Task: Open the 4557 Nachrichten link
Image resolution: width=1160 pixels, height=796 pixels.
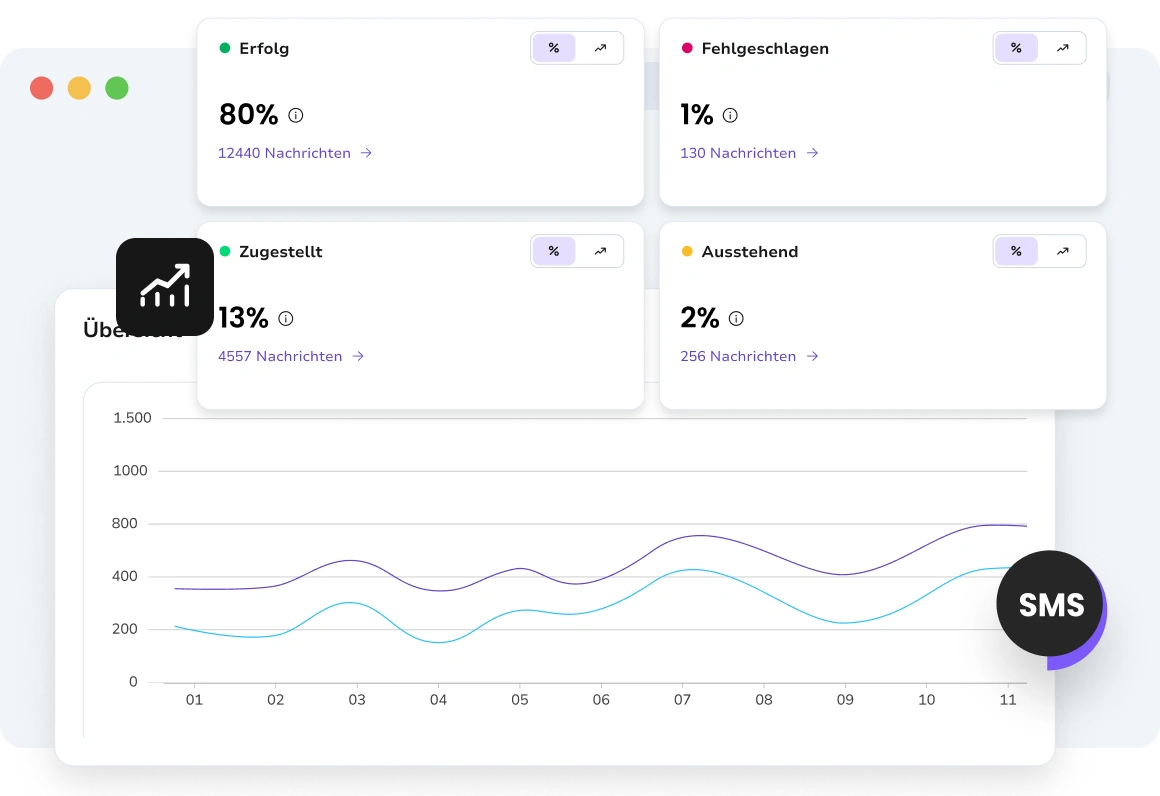Action: tap(280, 356)
